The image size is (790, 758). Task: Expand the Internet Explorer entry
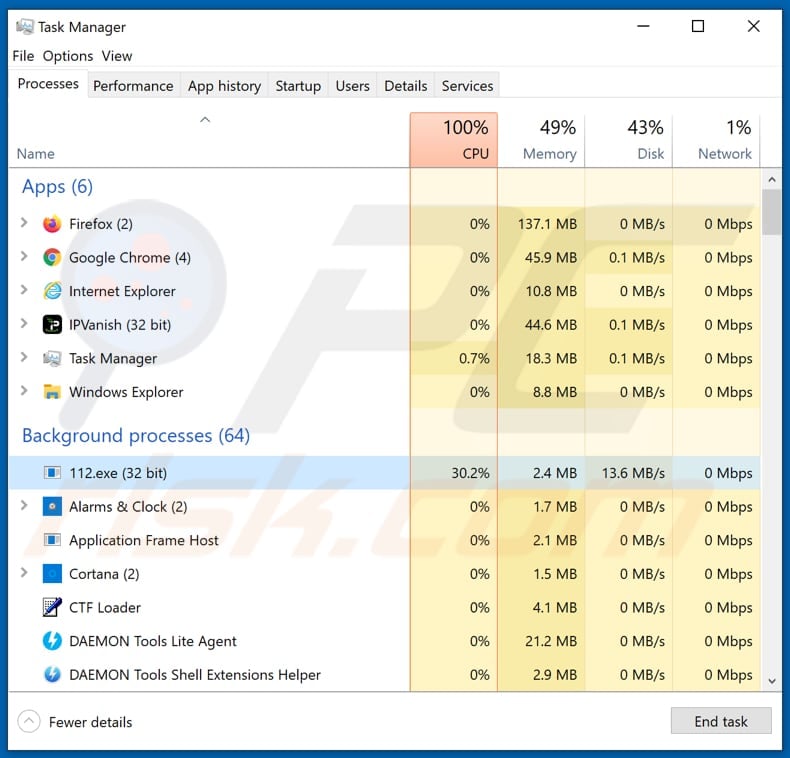pos(23,289)
